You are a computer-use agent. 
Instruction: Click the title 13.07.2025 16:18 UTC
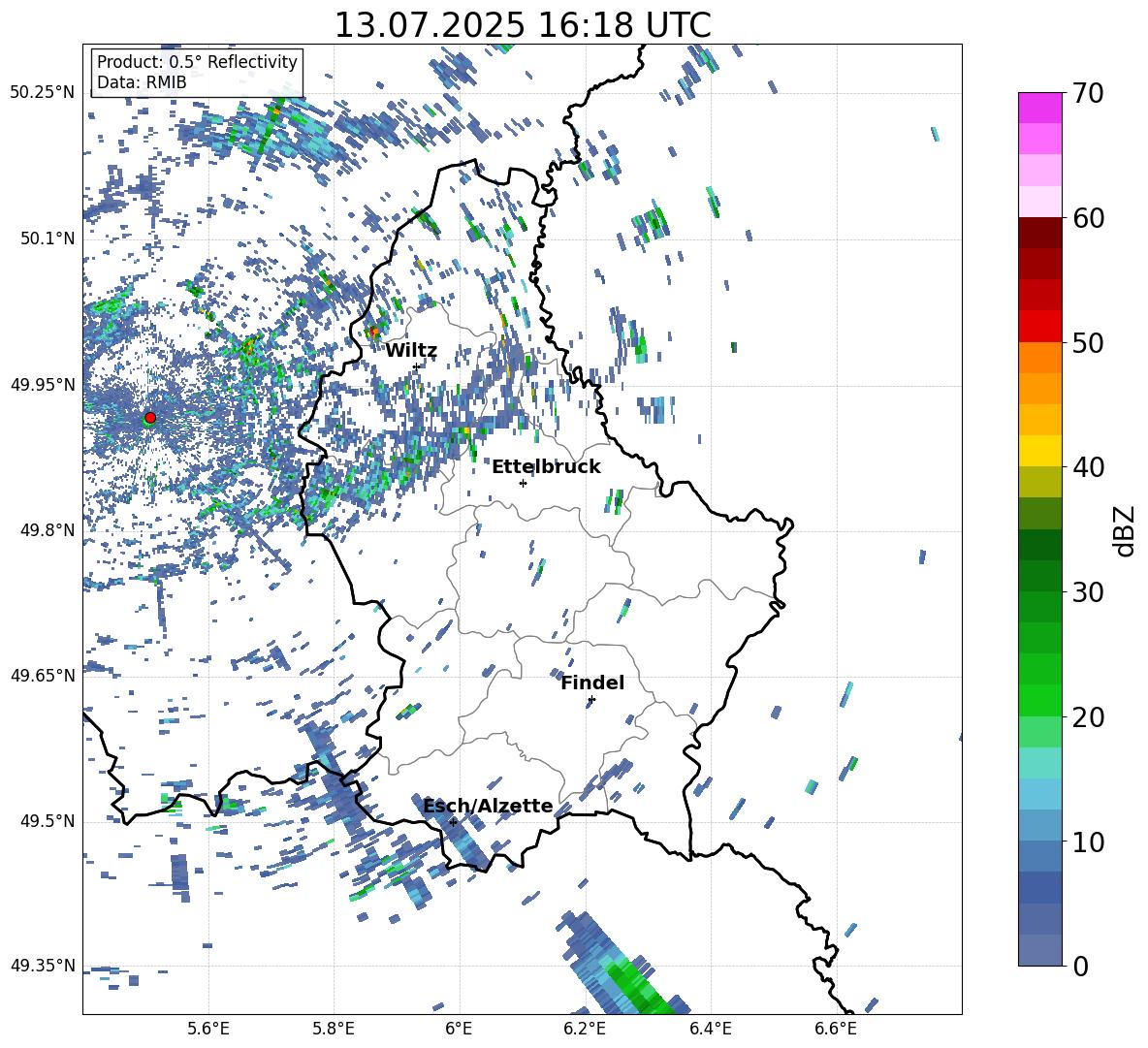(523, 25)
